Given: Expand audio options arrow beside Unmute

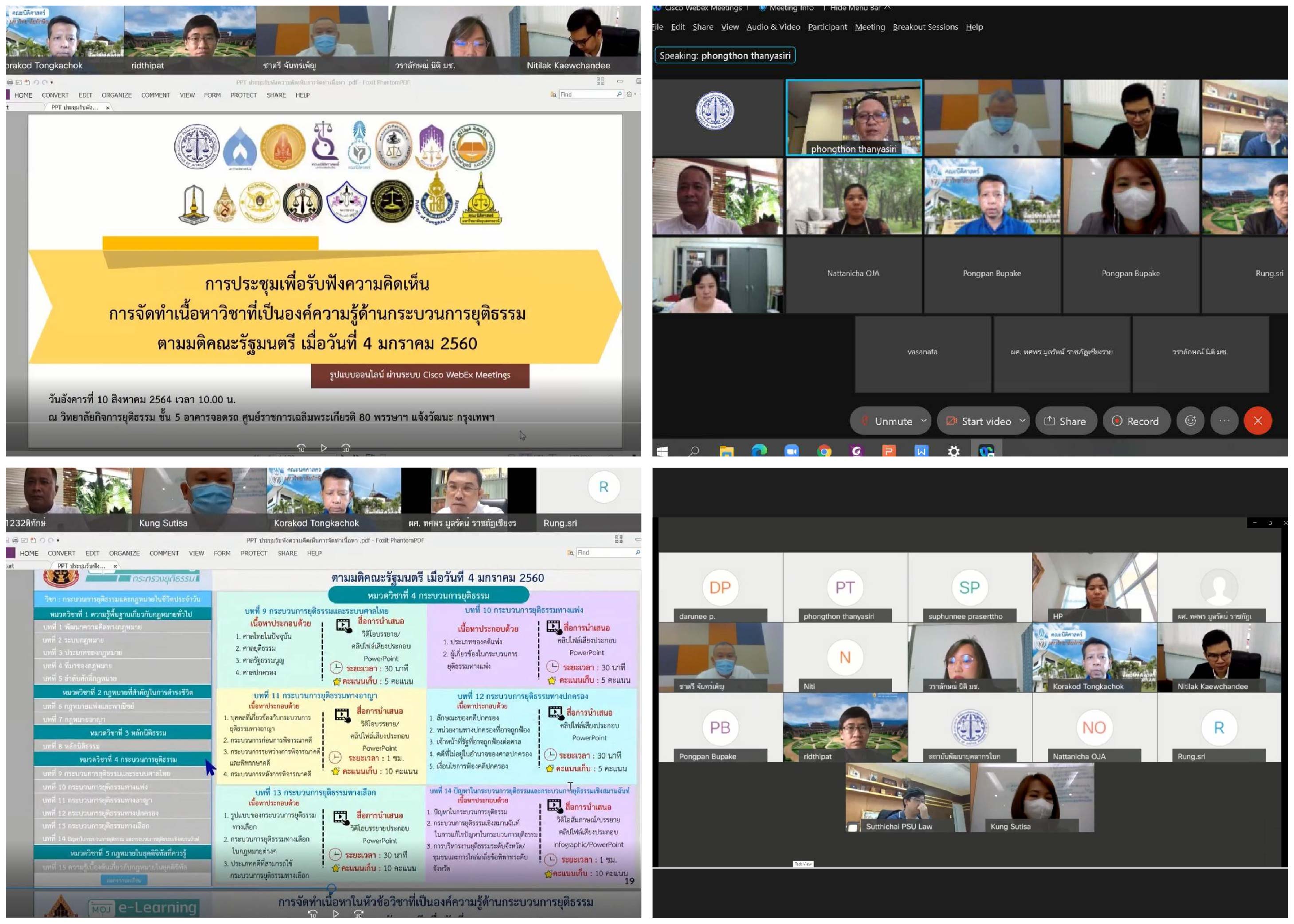Looking at the screenshot, I should click(x=924, y=421).
